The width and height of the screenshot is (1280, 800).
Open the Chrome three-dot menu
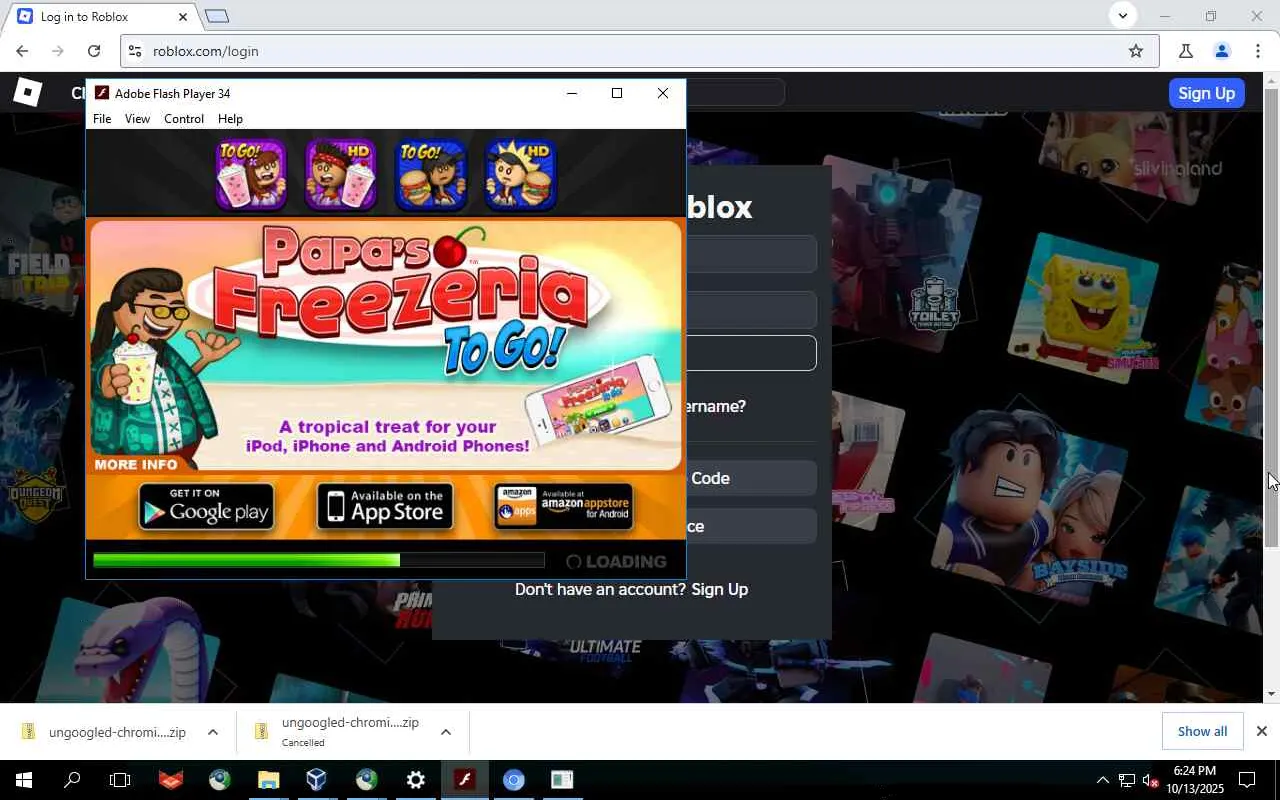[x=1258, y=51]
